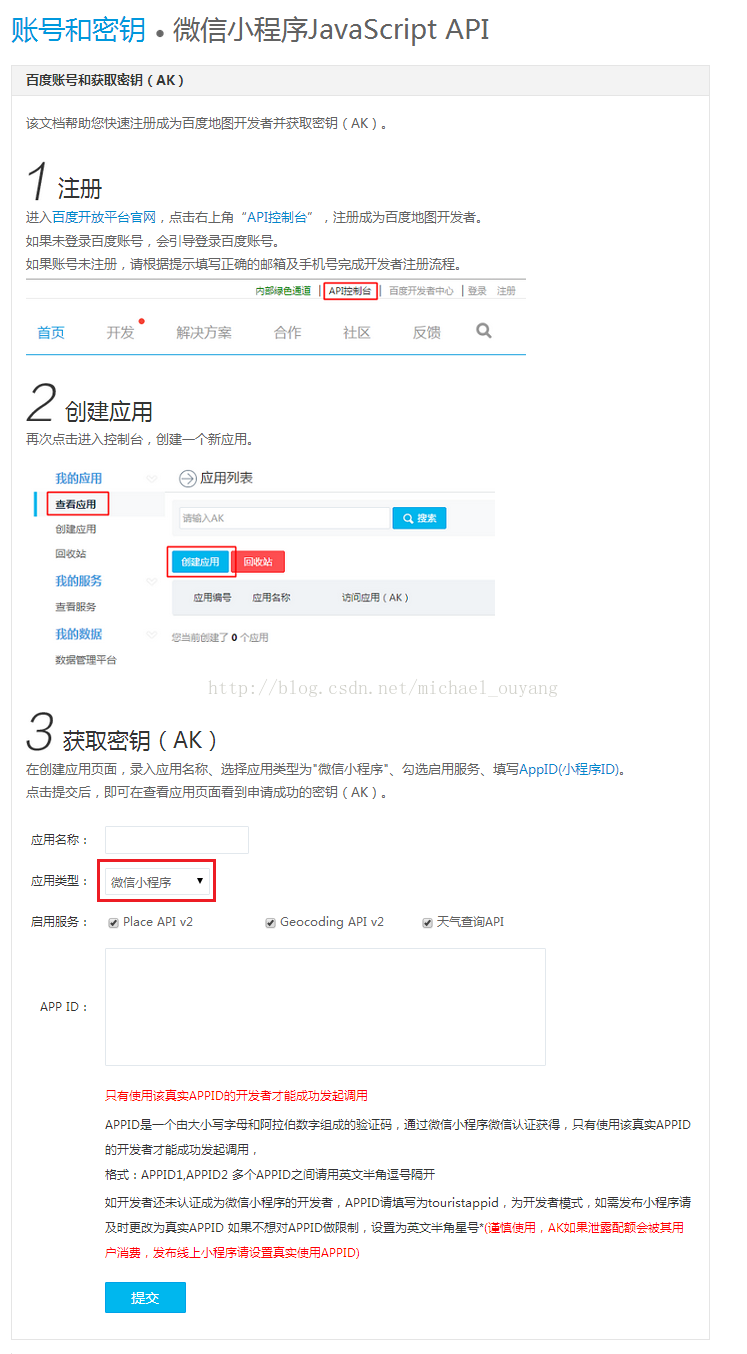Open 数据管理平台 in the sidebar
The width and height of the screenshot is (747, 1354).
pyautogui.click(x=86, y=660)
